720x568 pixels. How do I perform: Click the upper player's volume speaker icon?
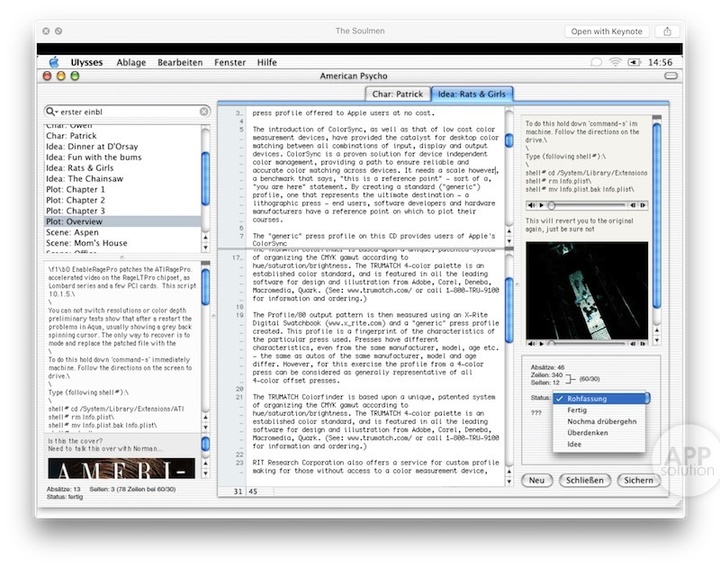coord(532,205)
